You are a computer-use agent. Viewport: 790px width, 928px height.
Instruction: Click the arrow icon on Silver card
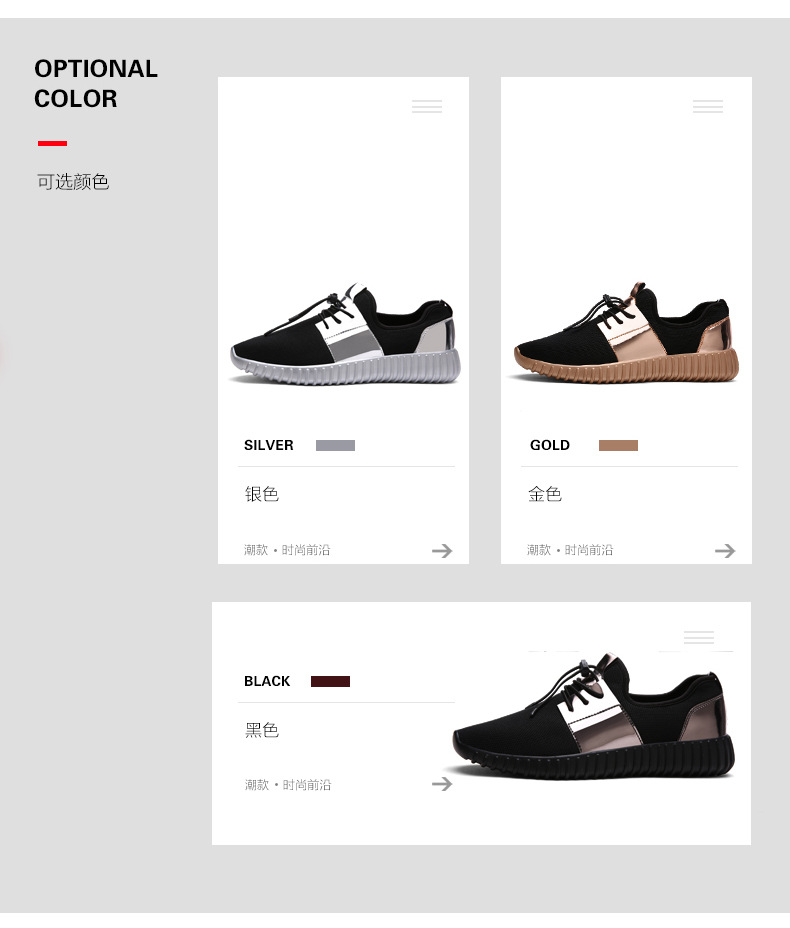tap(442, 551)
